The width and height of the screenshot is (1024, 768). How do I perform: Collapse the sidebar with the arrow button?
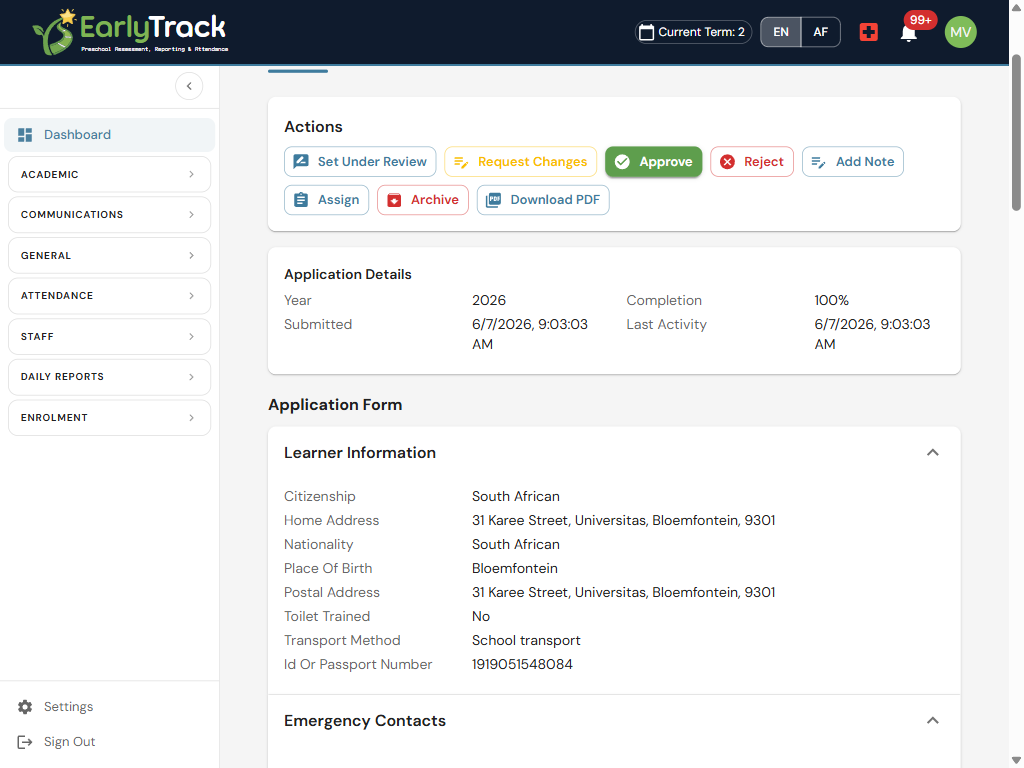(x=189, y=86)
